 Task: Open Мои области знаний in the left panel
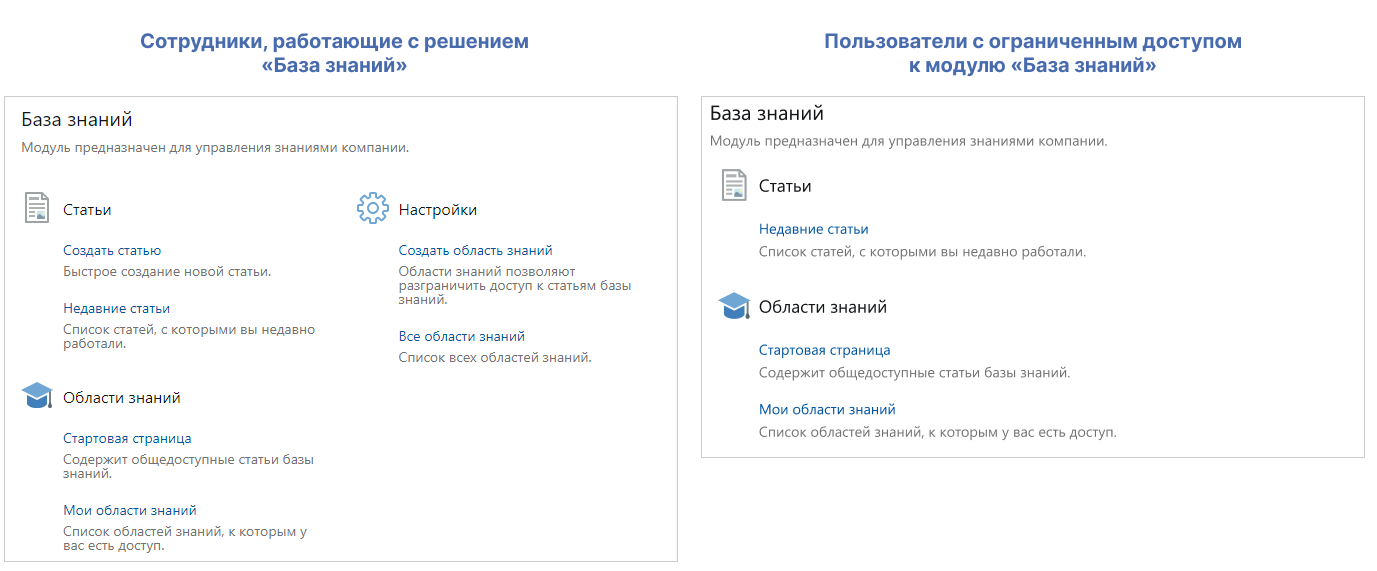coord(130,511)
